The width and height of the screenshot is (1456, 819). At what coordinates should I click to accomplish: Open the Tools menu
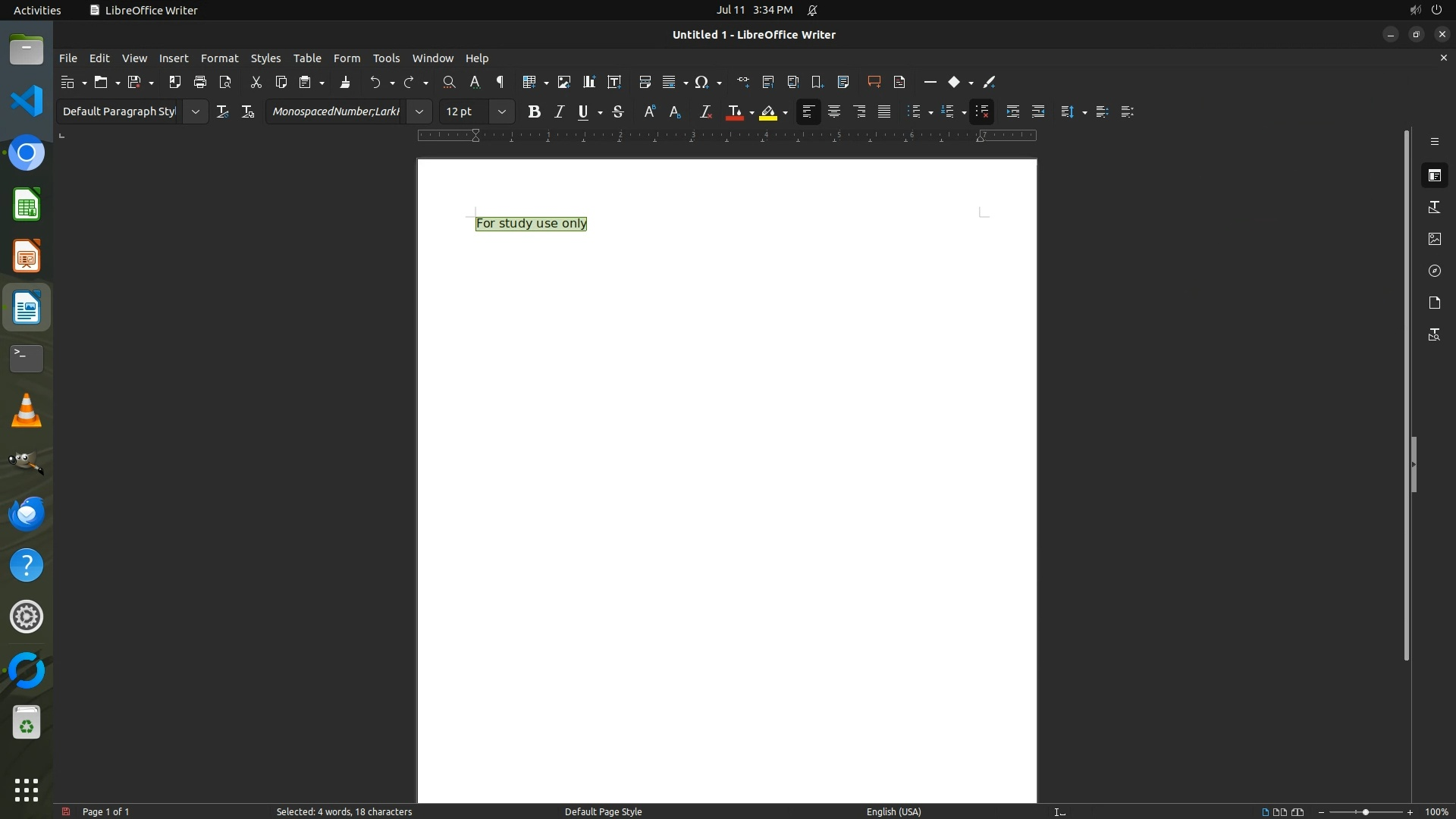click(x=386, y=58)
